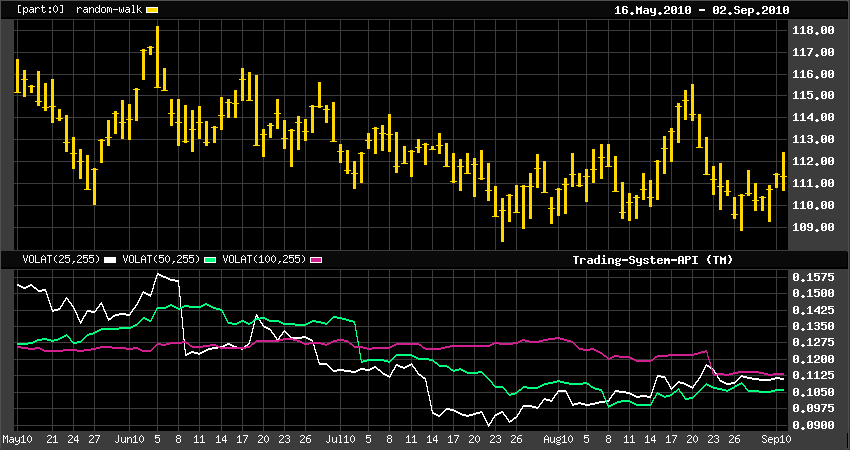850x450 pixels.
Task: Click the "Jun10" date axis label
Action: (x=131, y=438)
